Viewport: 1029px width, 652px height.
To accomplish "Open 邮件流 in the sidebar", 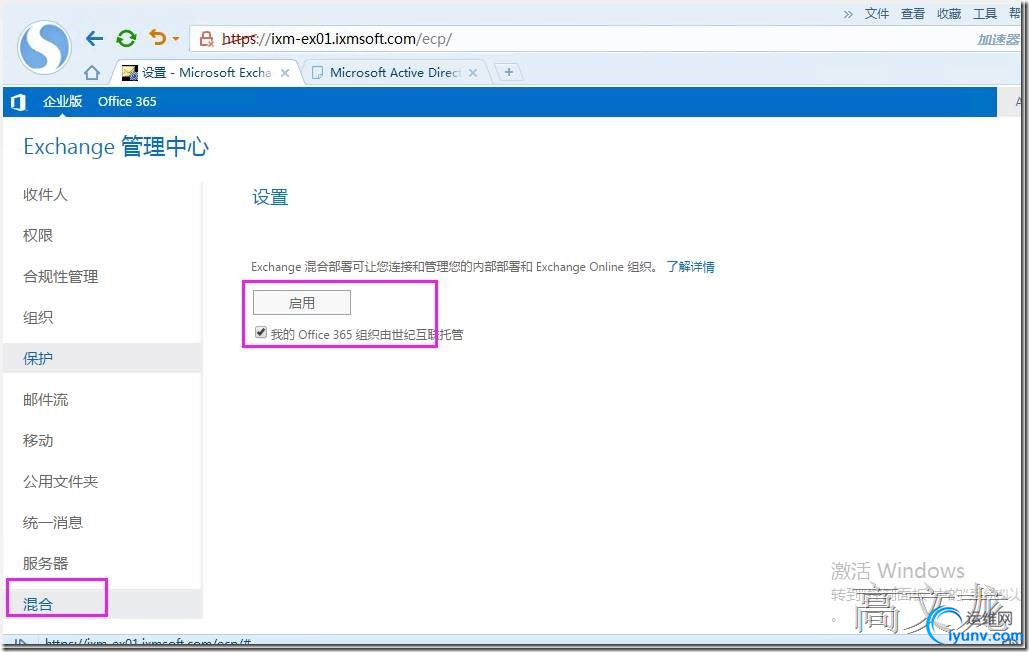I will [45, 399].
